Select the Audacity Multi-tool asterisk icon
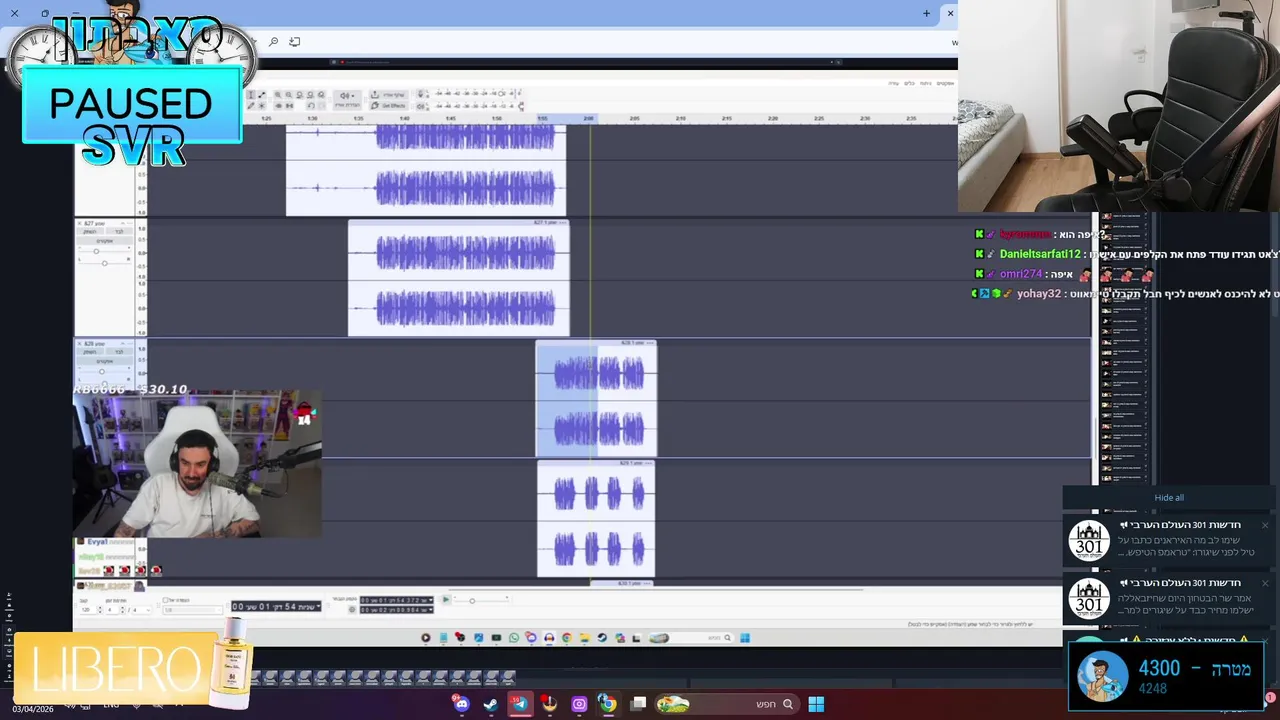The width and height of the screenshot is (1280, 720). (x=262, y=106)
